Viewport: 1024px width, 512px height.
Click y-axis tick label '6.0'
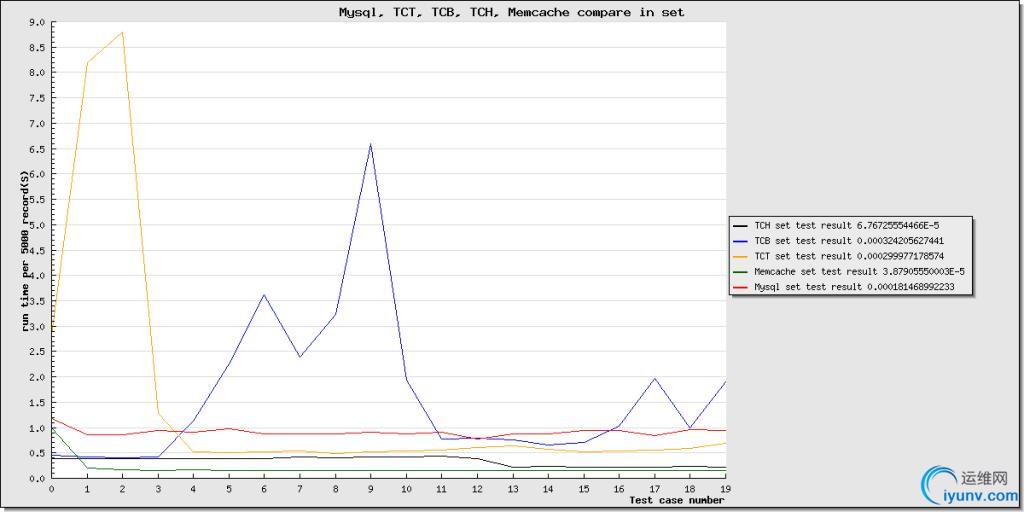38,174
